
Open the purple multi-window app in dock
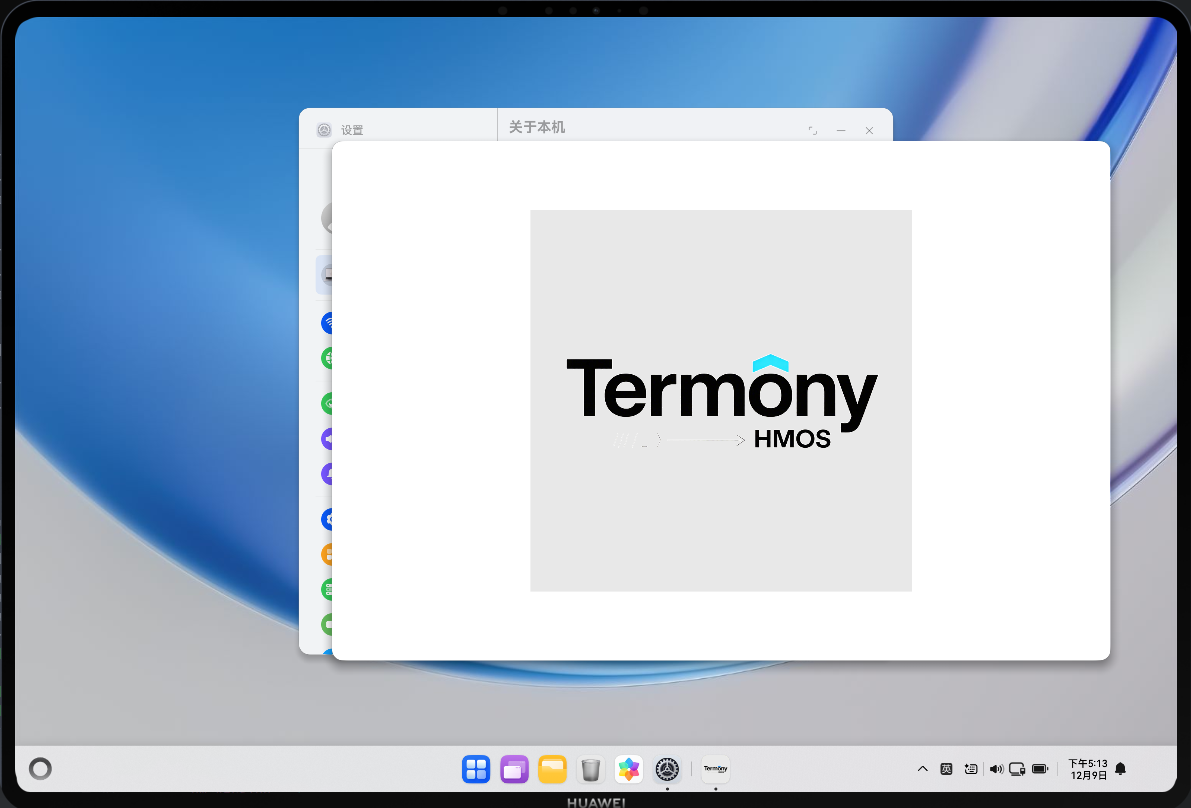[514, 769]
